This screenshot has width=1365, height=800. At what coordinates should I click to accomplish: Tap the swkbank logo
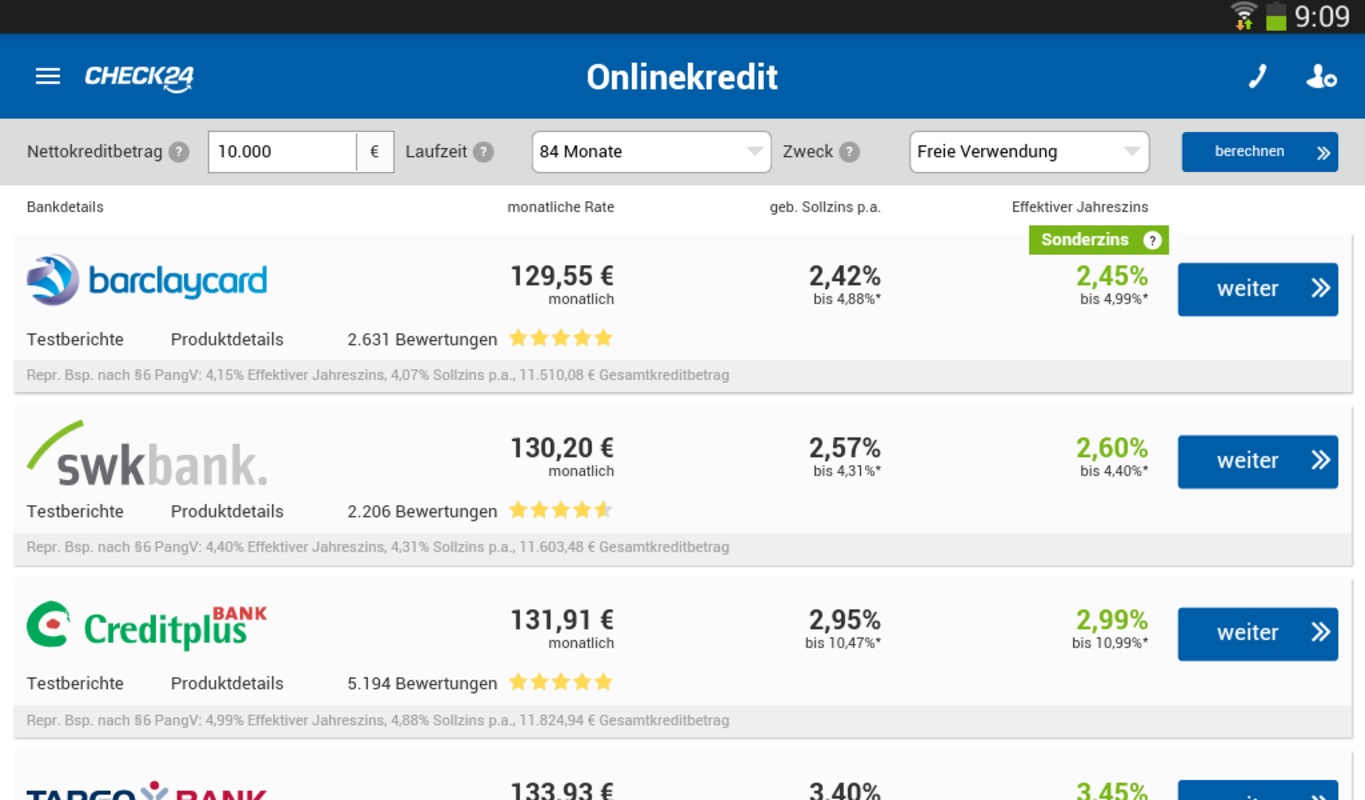click(147, 453)
